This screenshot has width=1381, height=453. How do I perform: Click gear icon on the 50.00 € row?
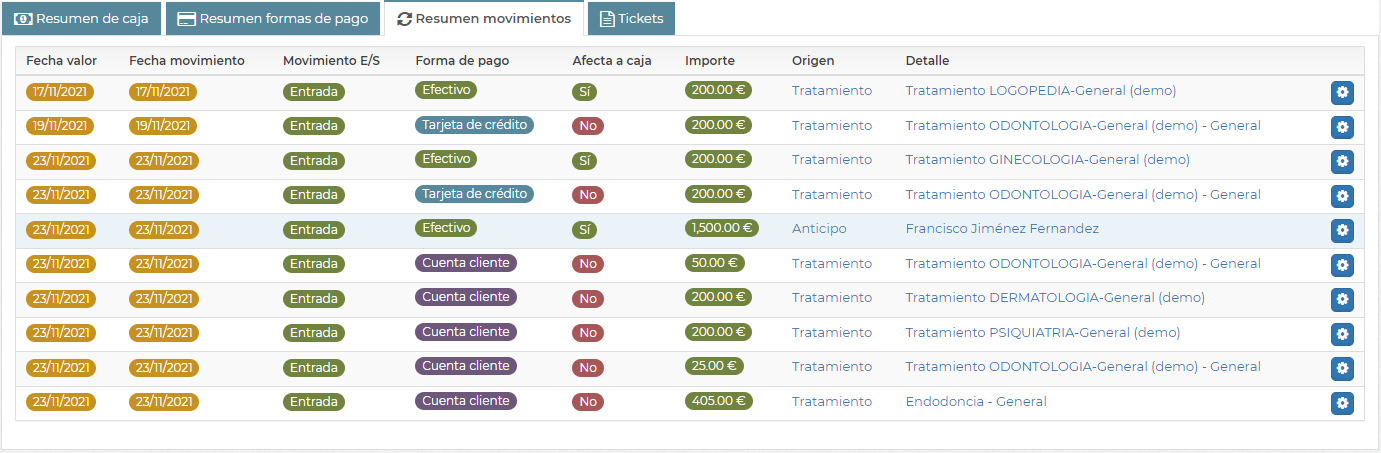pyautogui.click(x=1342, y=265)
